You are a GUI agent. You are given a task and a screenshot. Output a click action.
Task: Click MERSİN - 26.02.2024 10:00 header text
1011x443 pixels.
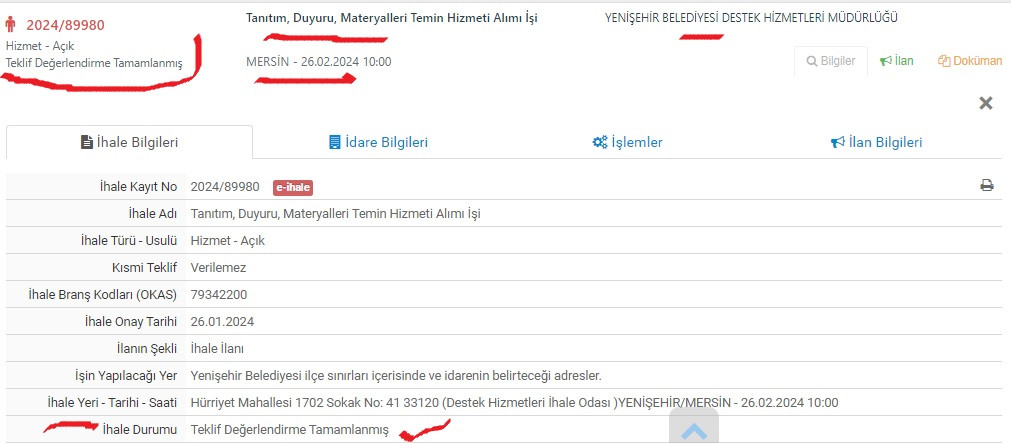(319, 62)
